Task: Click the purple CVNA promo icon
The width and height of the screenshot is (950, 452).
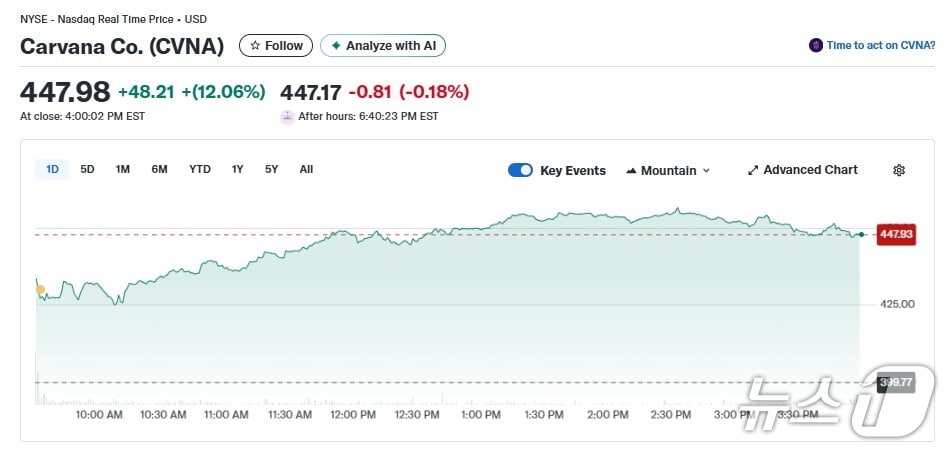Action: 816,46
